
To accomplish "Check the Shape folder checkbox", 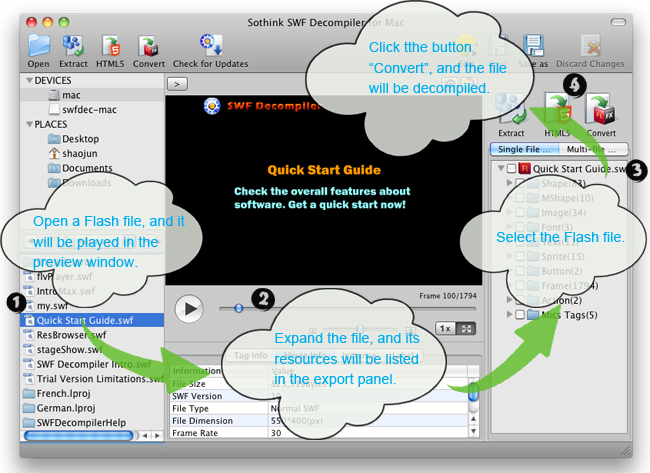I will [520, 183].
